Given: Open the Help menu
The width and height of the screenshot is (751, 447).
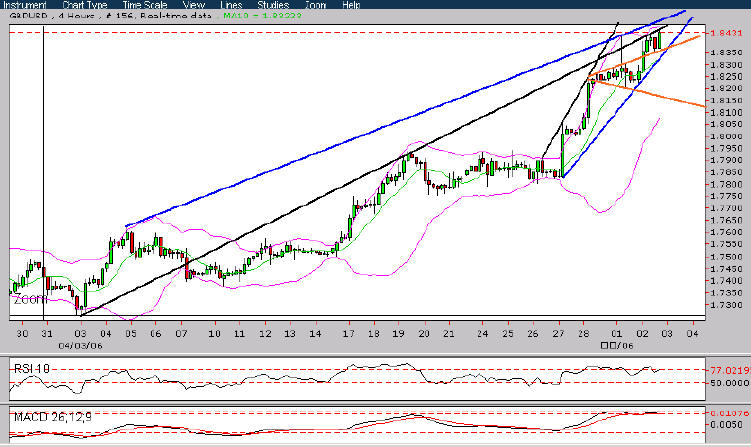Looking at the screenshot, I should coord(351,5).
